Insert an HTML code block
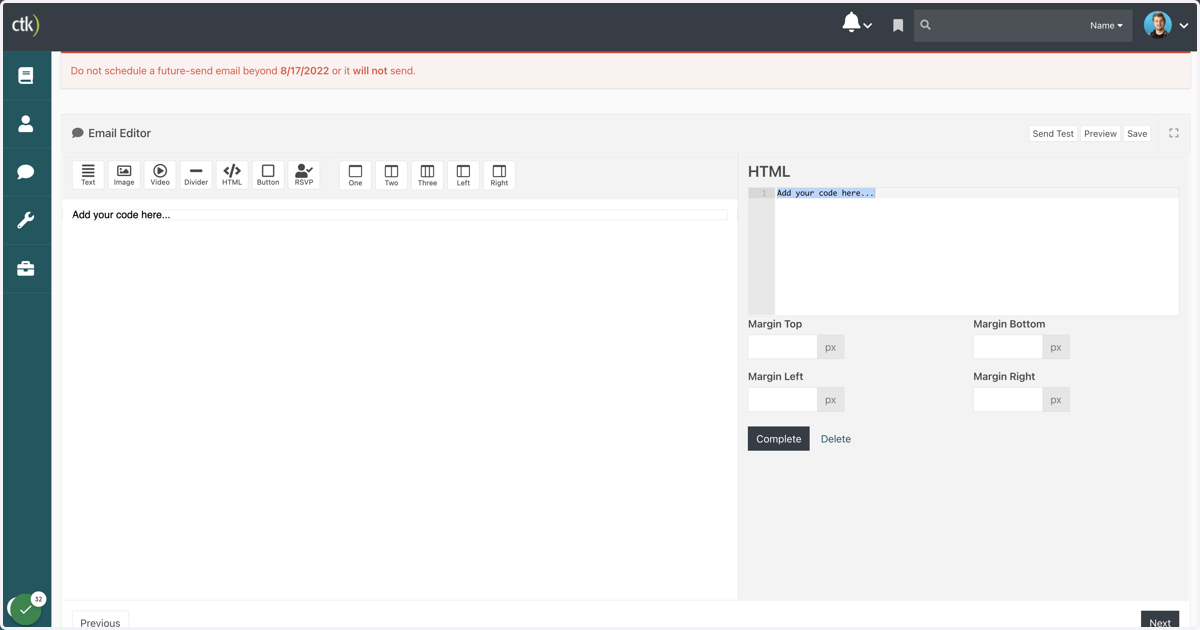This screenshot has height=630, width=1200. point(232,175)
